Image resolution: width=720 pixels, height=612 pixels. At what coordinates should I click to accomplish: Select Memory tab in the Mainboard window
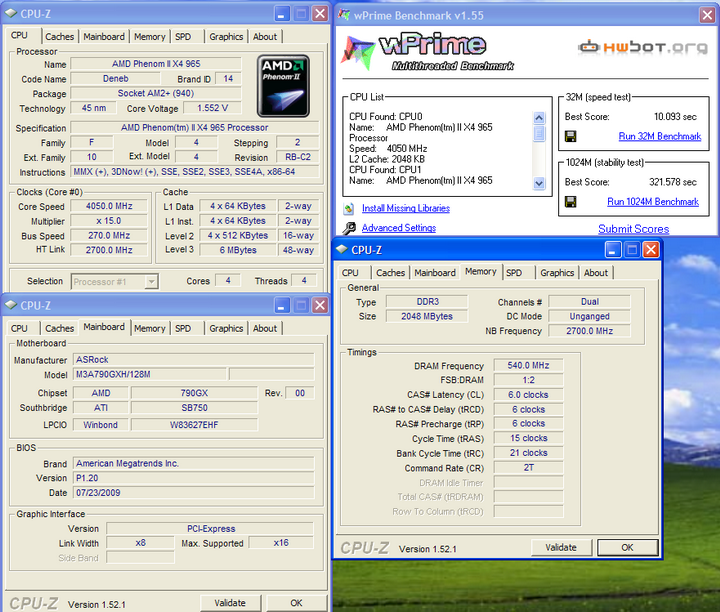click(x=149, y=329)
